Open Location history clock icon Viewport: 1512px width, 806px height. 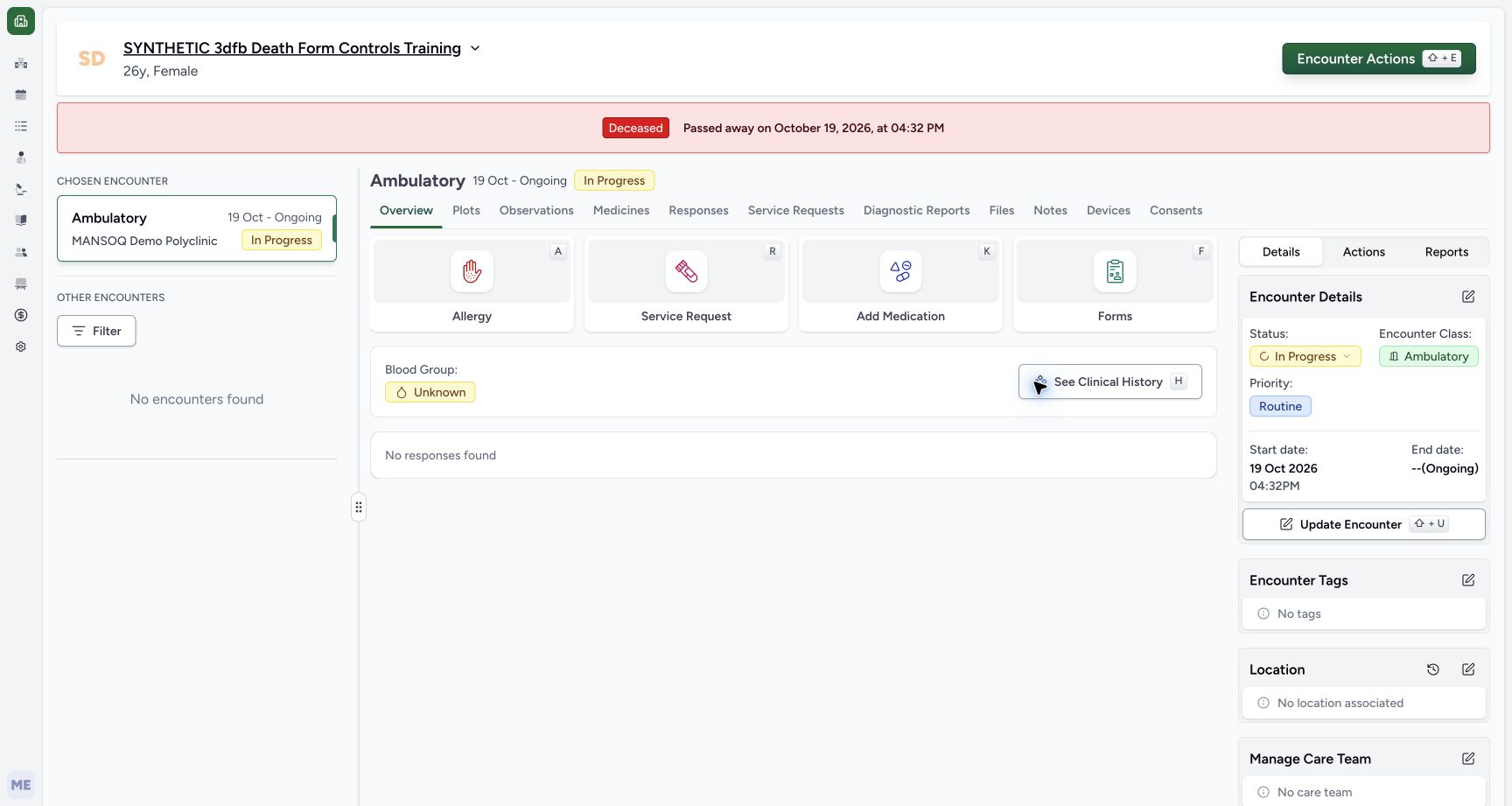pos(1433,669)
